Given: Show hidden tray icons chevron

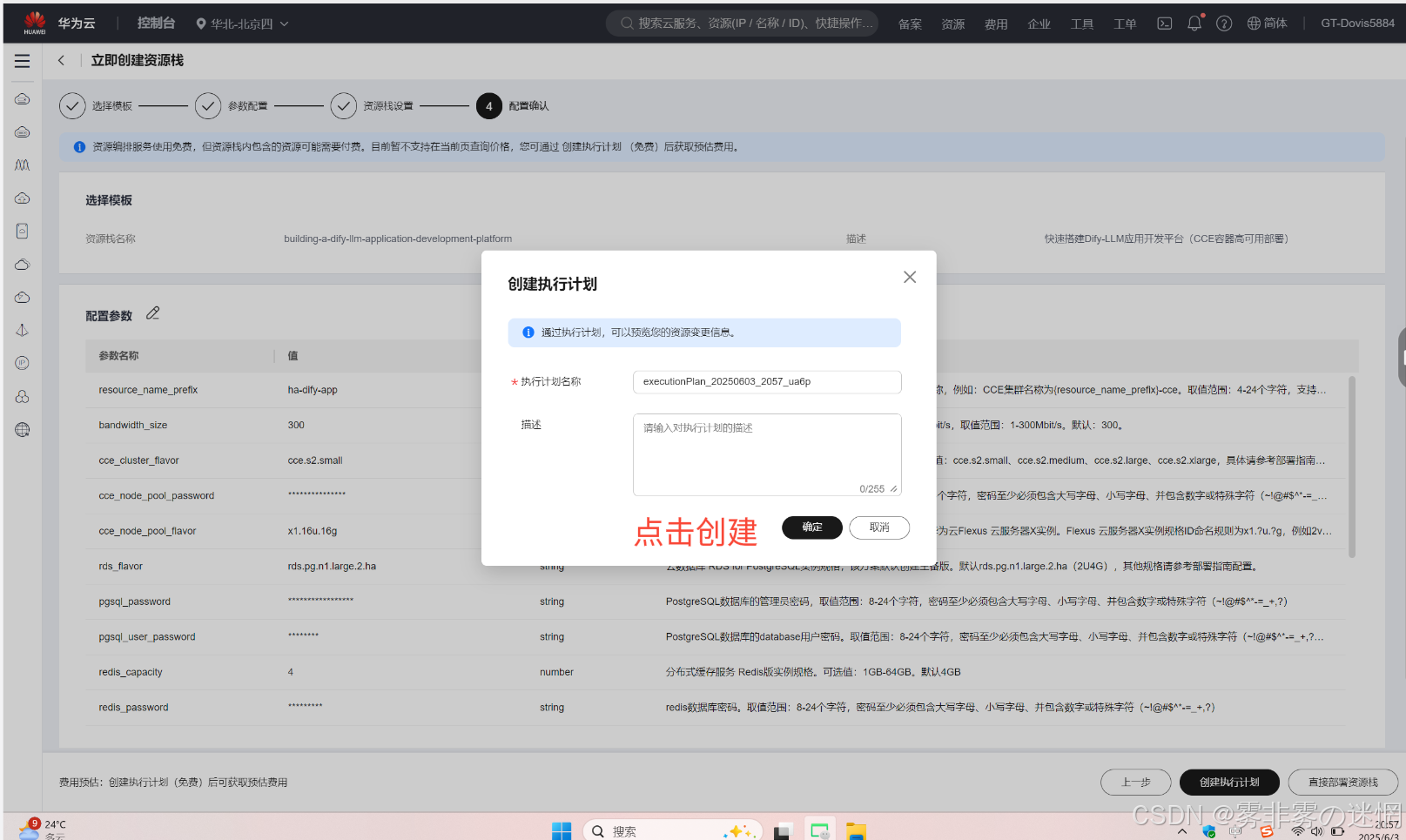Looking at the screenshot, I should pyautogui.click(x=1181, y=831).
